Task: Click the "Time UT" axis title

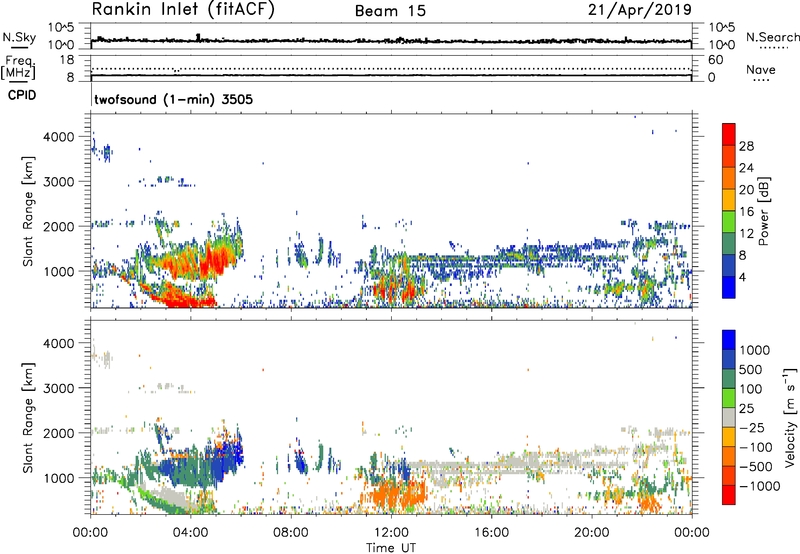Action: coord(391,548)
